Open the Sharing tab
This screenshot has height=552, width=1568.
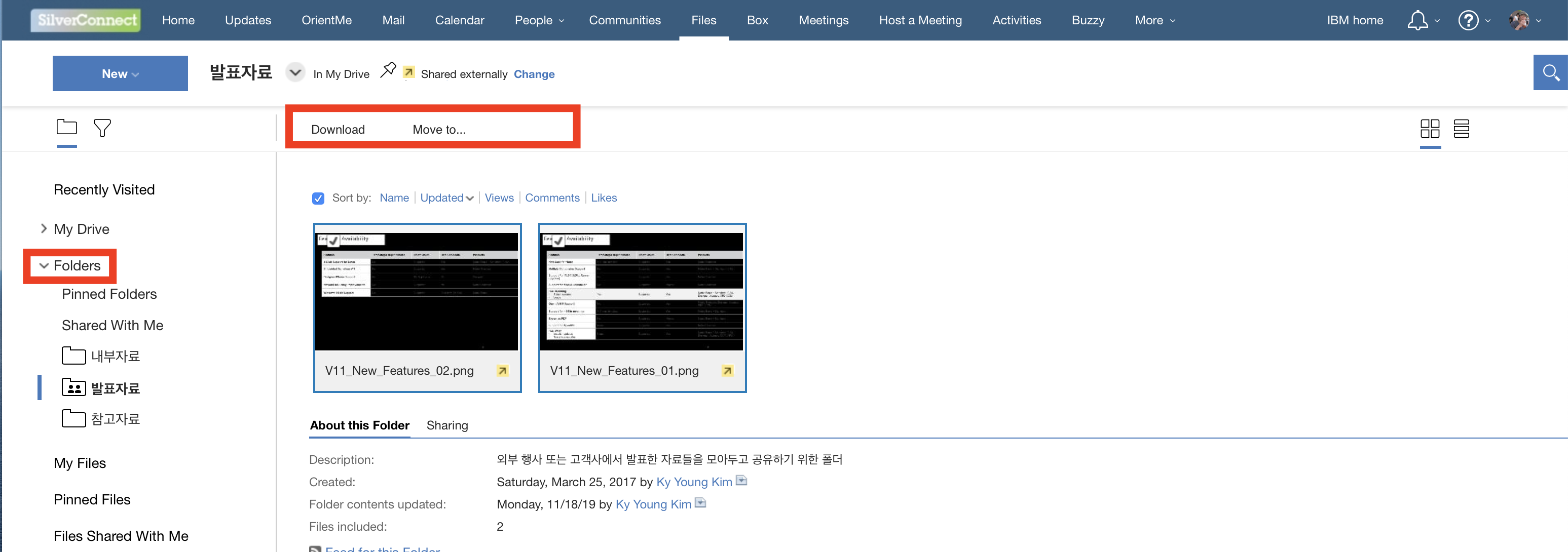point(447,425)
